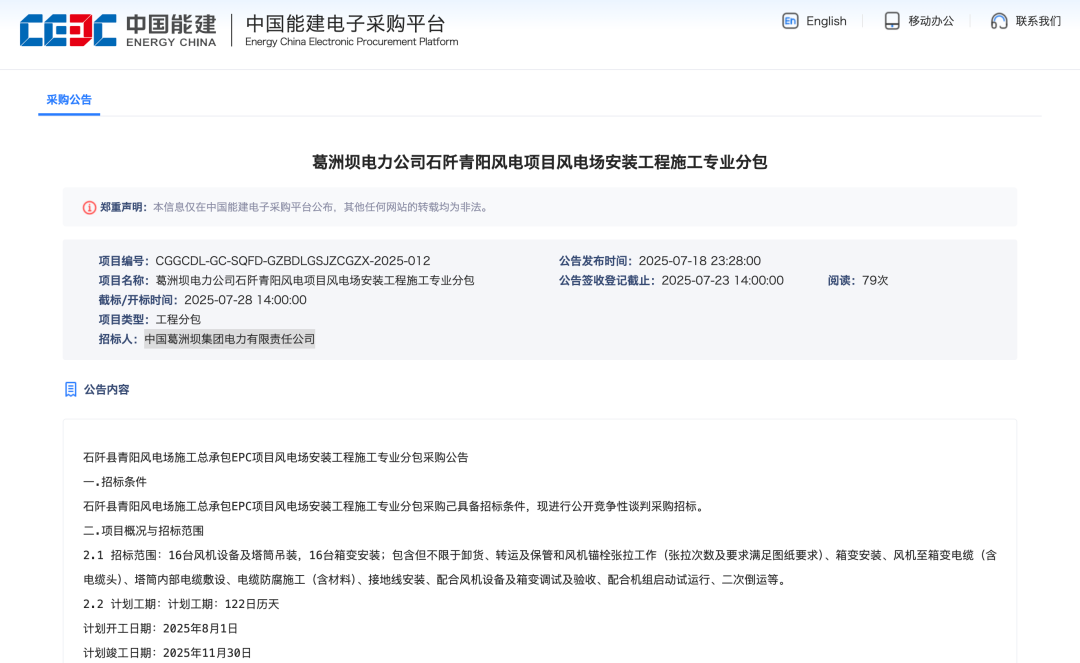The image size is (1080, 663).
Task: Click the 公告内容 section heading
Action: coord(106,390)
